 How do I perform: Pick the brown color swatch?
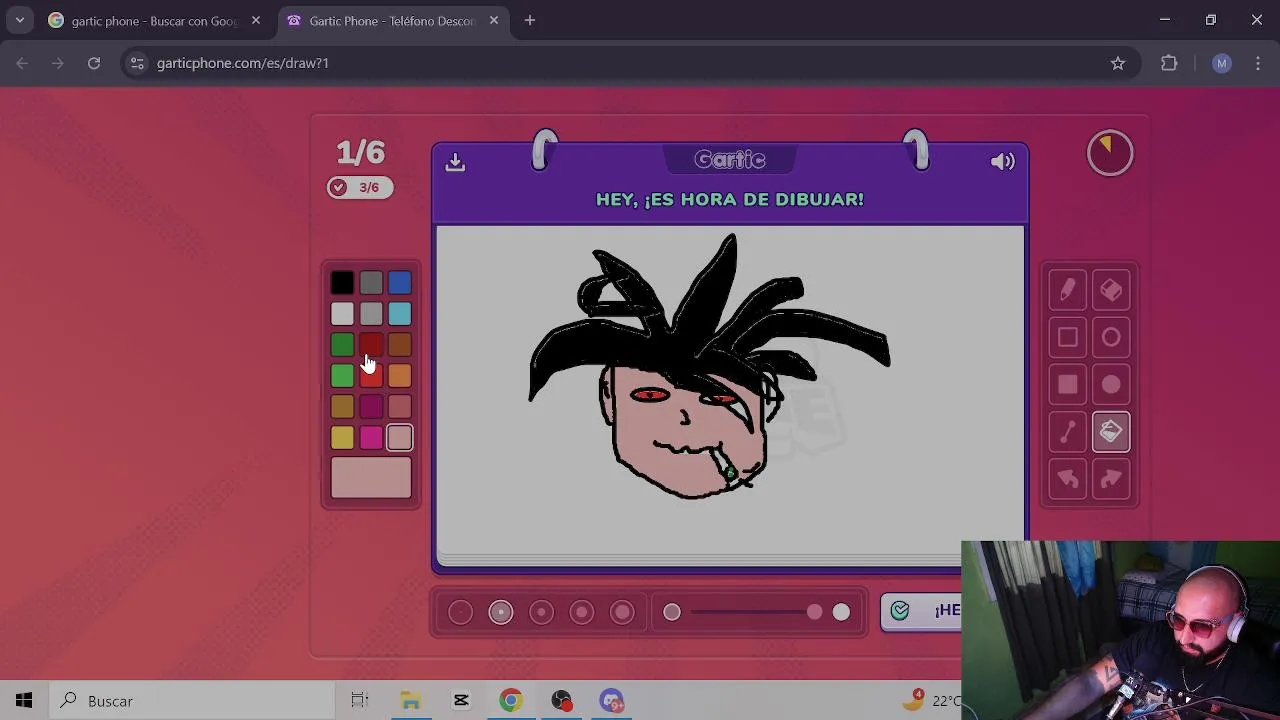coord(400,345)
